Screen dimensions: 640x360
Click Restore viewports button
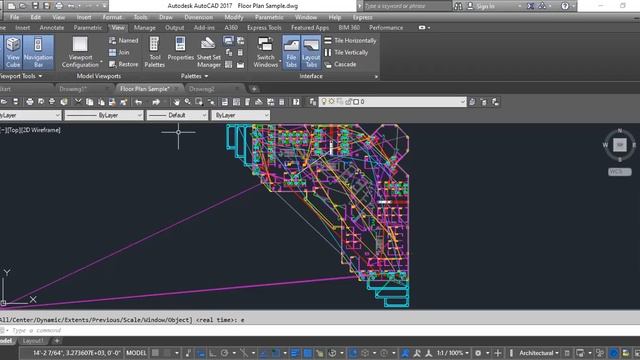tap(124, 64)
